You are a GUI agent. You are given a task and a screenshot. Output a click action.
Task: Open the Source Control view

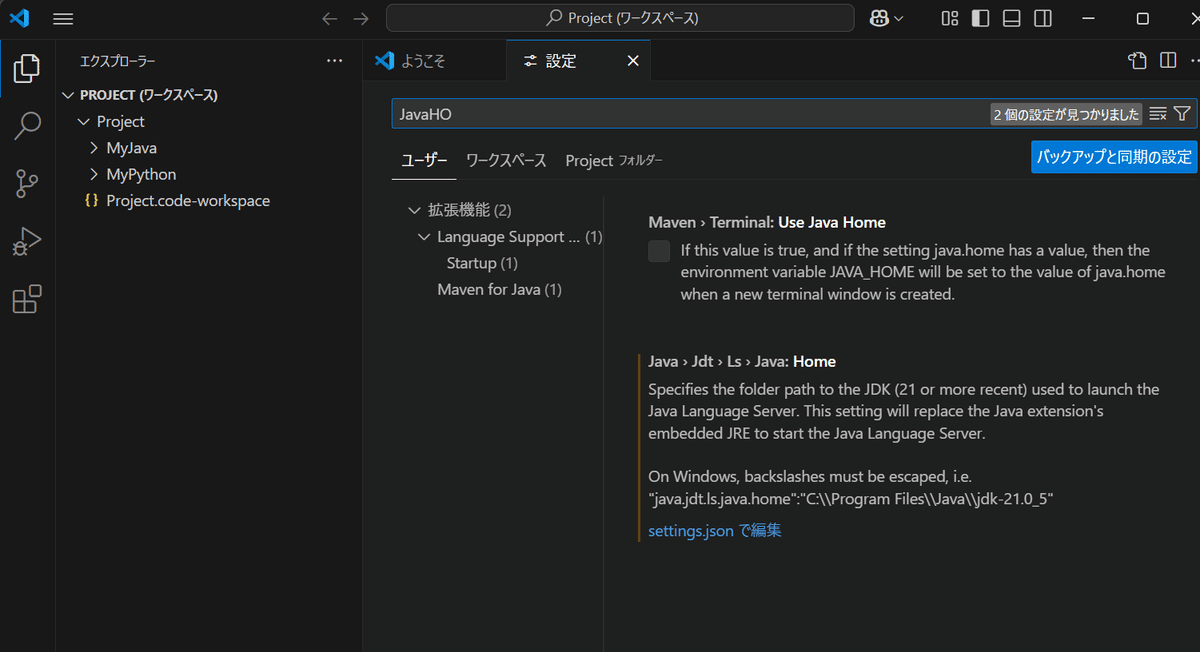(27, 184)
